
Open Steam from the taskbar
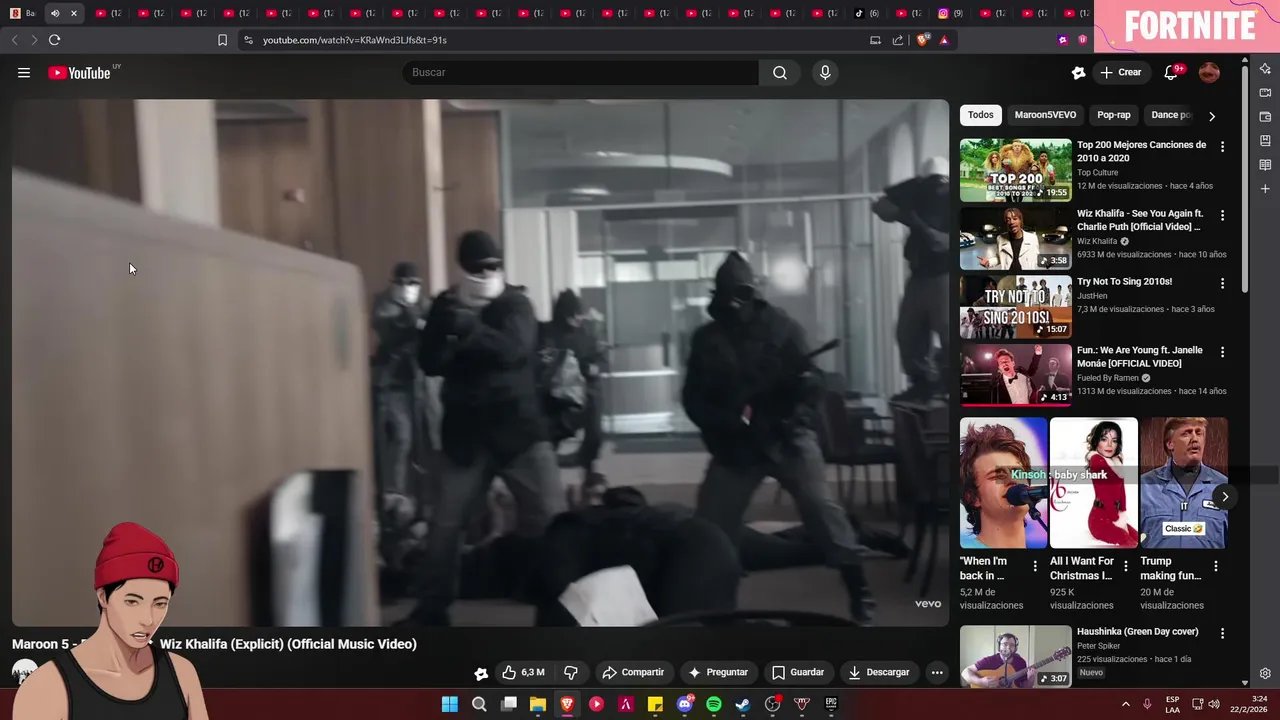[x=743, y=704]
